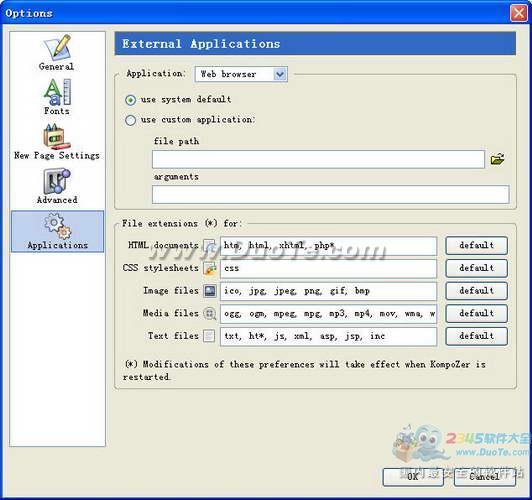Select 'use custom application' radio button
Image resolution: width=532 pixels, height=500 pixels.
click(131, 120)
